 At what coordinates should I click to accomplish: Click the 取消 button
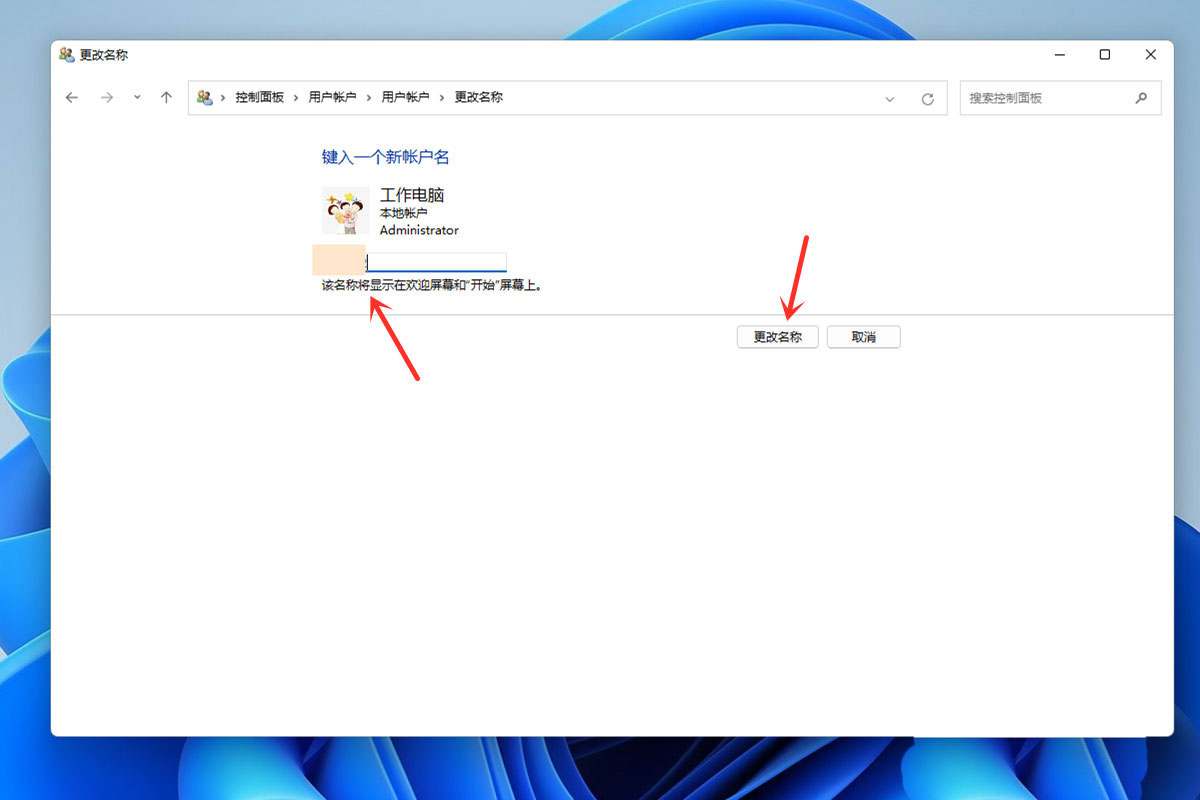point(863,336)
